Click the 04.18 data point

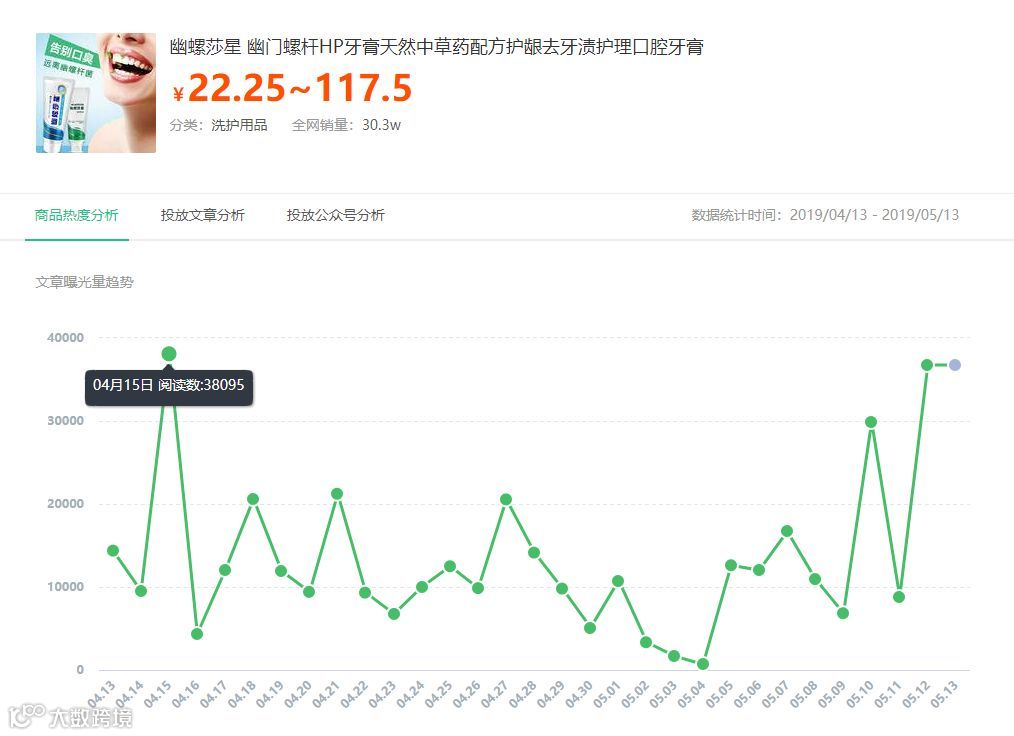tap(253, 499)
